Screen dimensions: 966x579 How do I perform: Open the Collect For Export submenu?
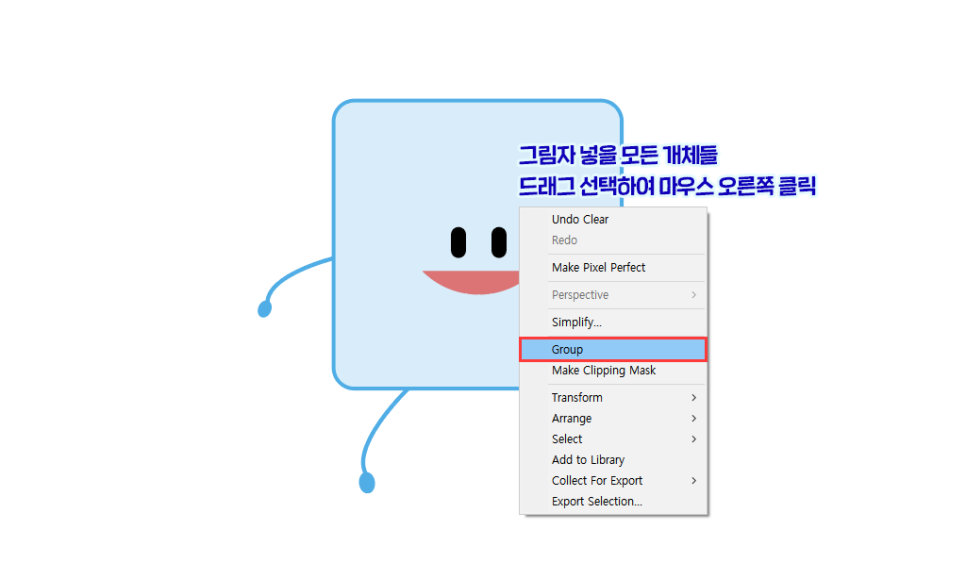pyautogui.click(x=613, y=480)
